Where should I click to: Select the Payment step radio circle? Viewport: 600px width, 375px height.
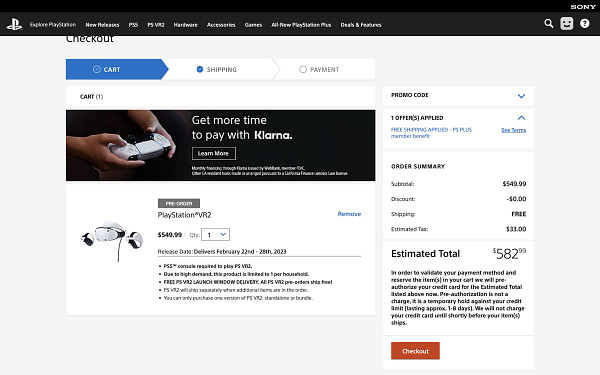click(x=303, y=69)
